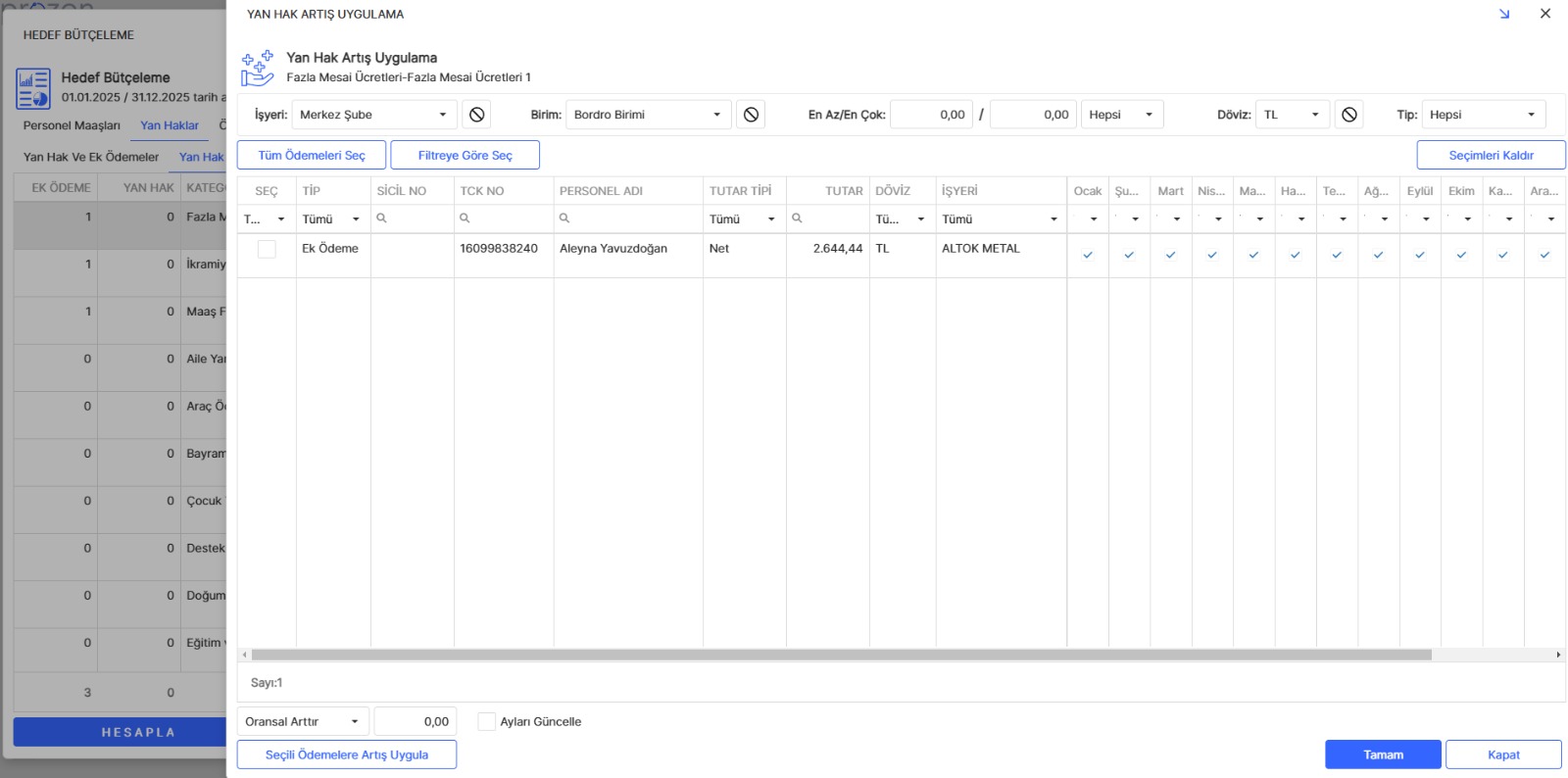1568x778 pixels.
Task: Open the Yan Hak sub-tab behind the dialog
Action: 202,157
